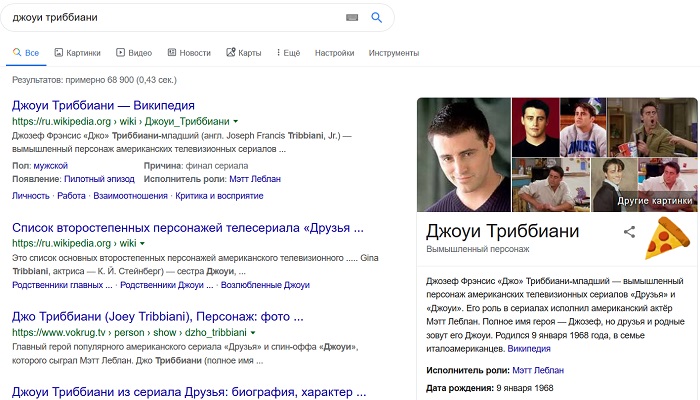
Task: Open the Работа sitelink
Action: pyautogui.click(x=71, y=196)
